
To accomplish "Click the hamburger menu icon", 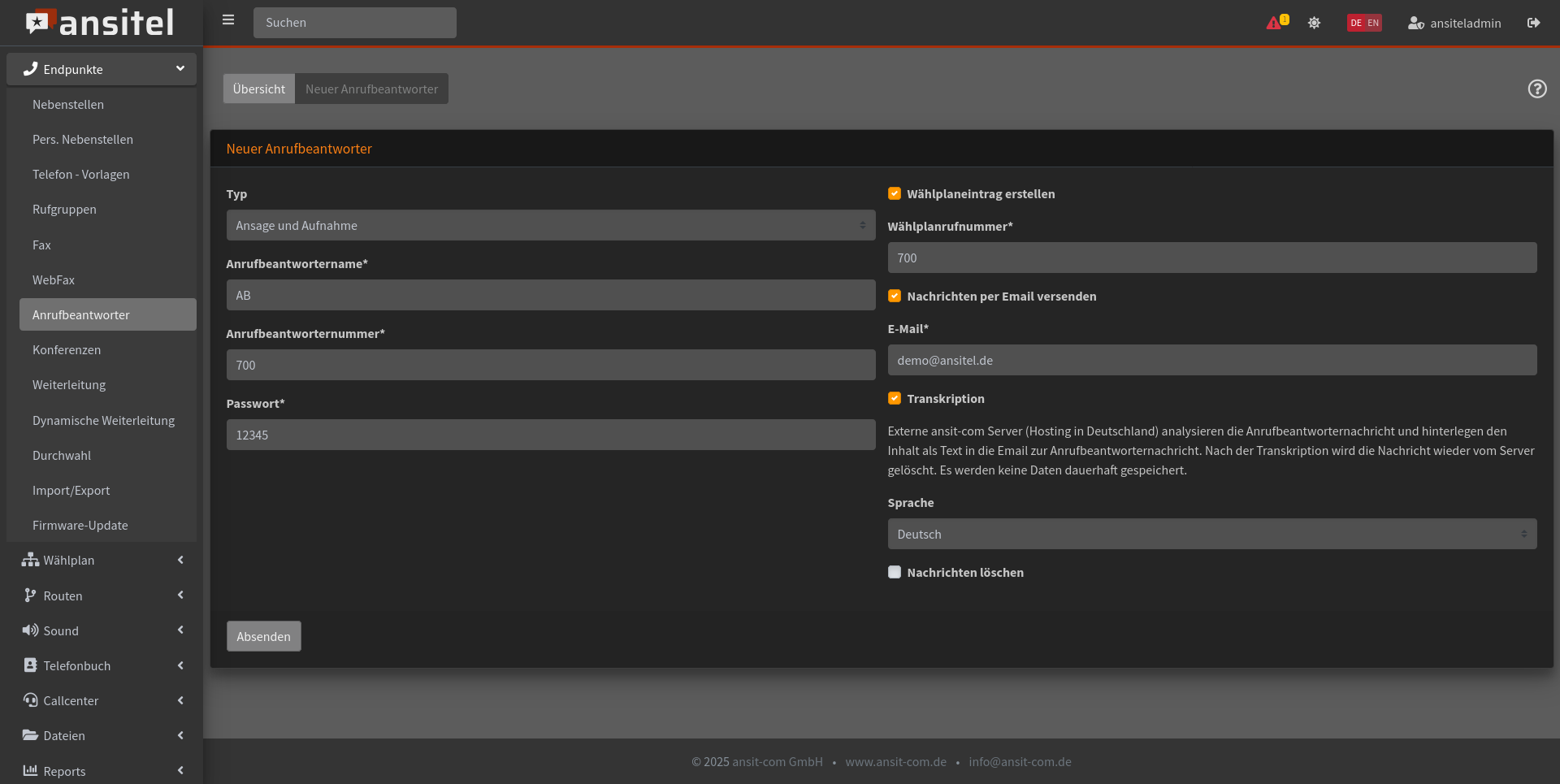I will (228, 20).
